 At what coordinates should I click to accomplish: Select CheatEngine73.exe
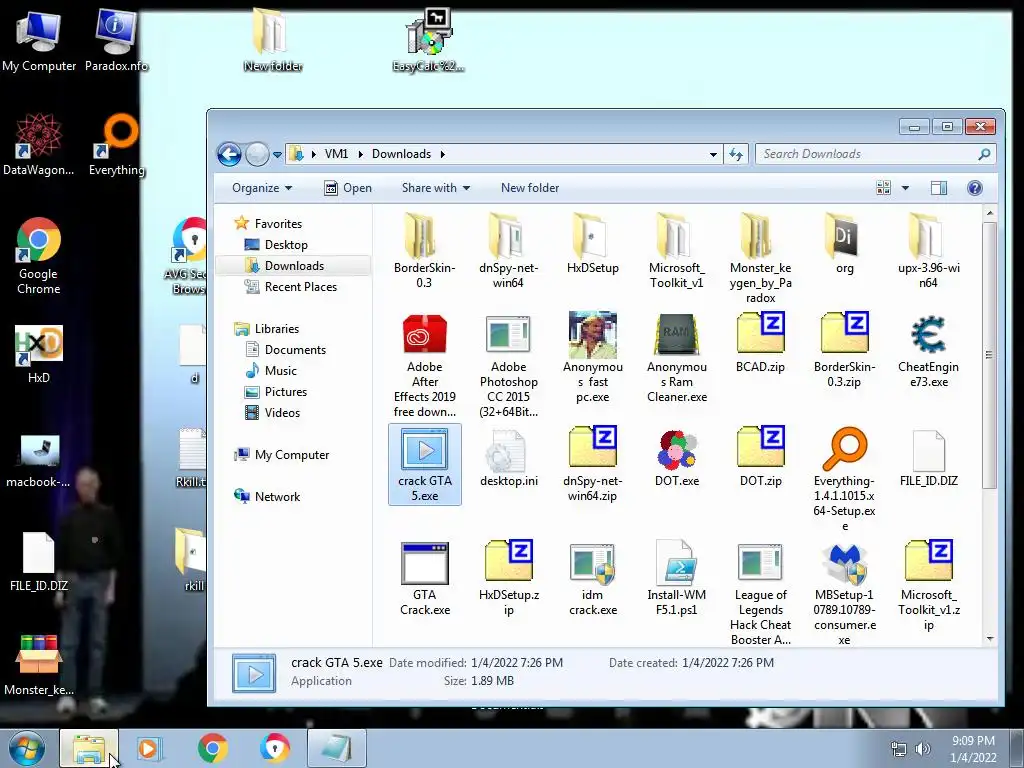(x=928, y=351)
